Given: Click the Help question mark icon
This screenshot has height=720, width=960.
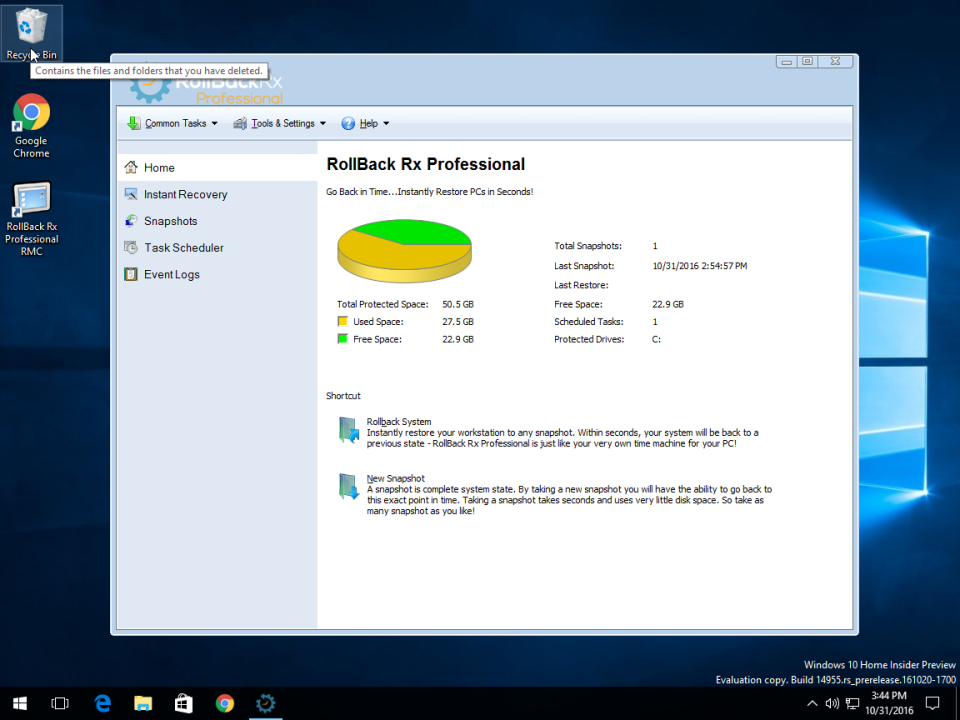Looking at the screenshot, I should click(x=347, y=123).
